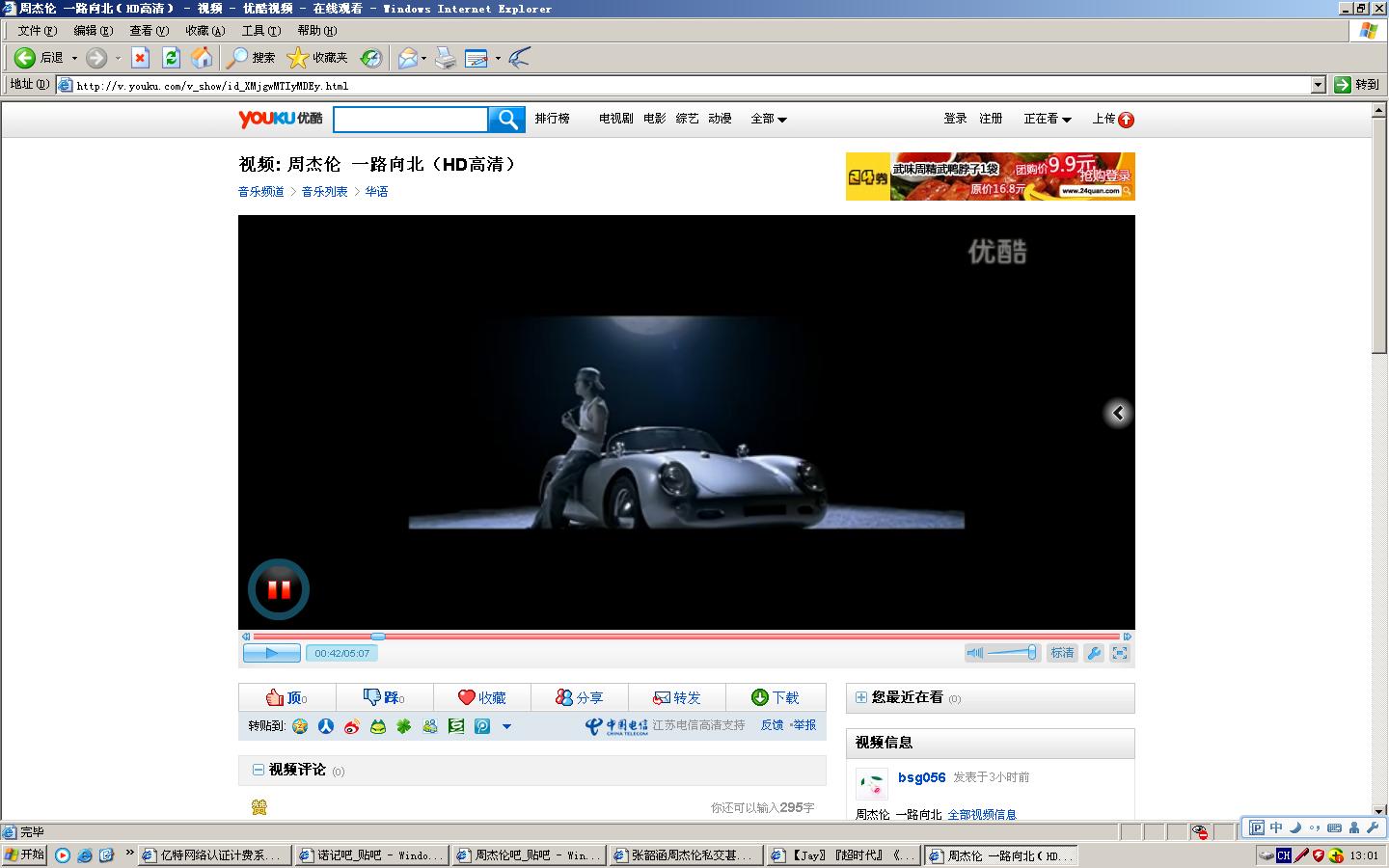
Task: Expand the 您最近在看 panel
Action: (861, 697)
